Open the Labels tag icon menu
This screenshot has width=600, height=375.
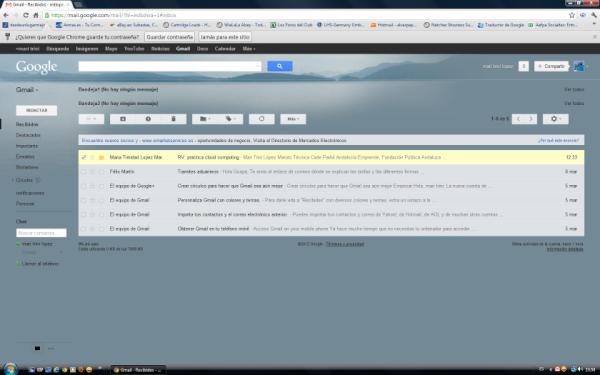tap(230, 119)
